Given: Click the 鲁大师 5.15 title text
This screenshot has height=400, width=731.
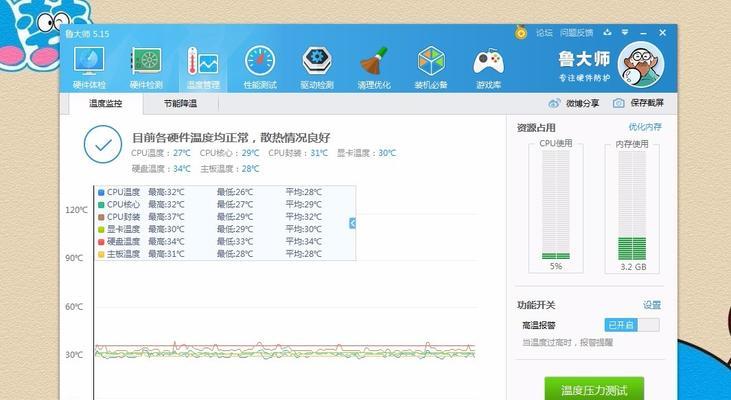Looking at the screenshot, I should (x=87, y=34).
